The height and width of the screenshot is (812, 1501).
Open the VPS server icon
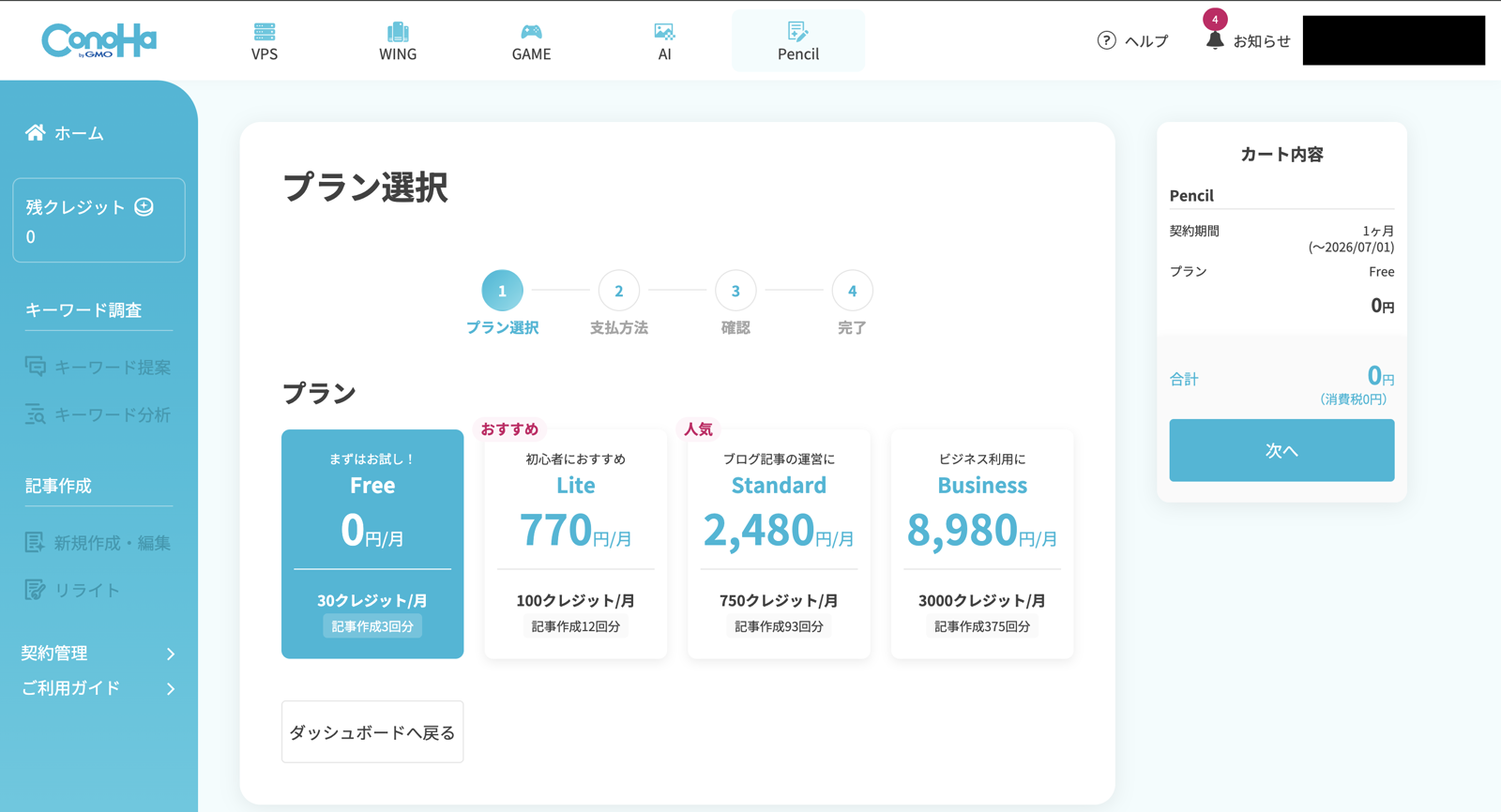point(265,32)
